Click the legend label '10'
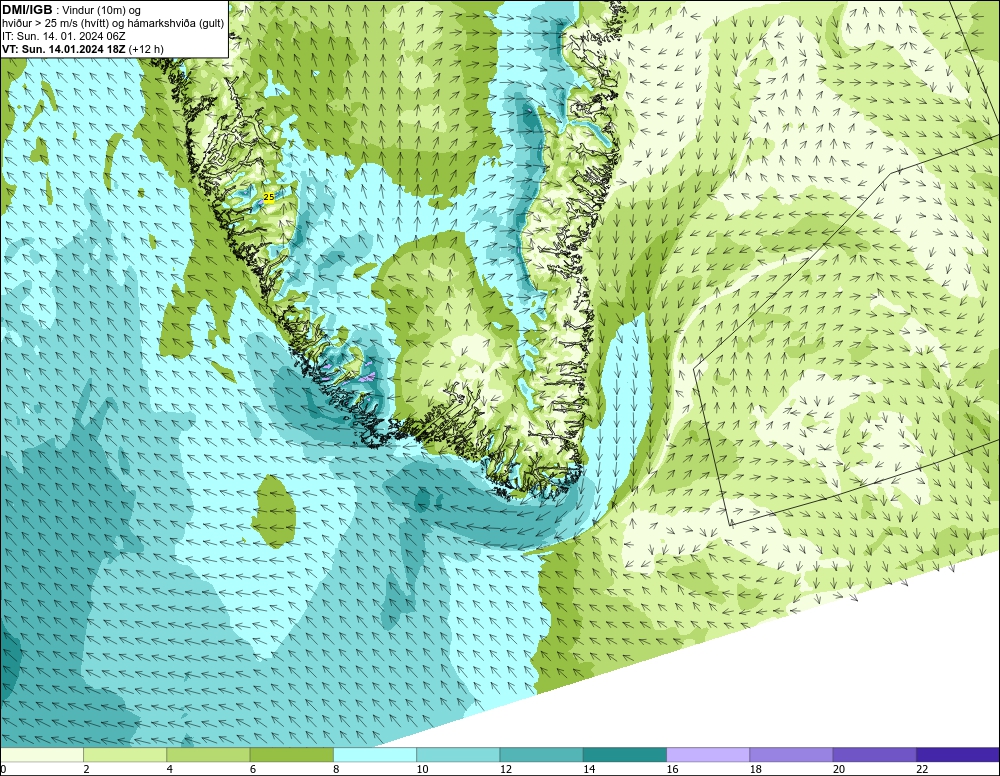The image size is (1000, 776). pyautogui.click(x=422, y=770)
